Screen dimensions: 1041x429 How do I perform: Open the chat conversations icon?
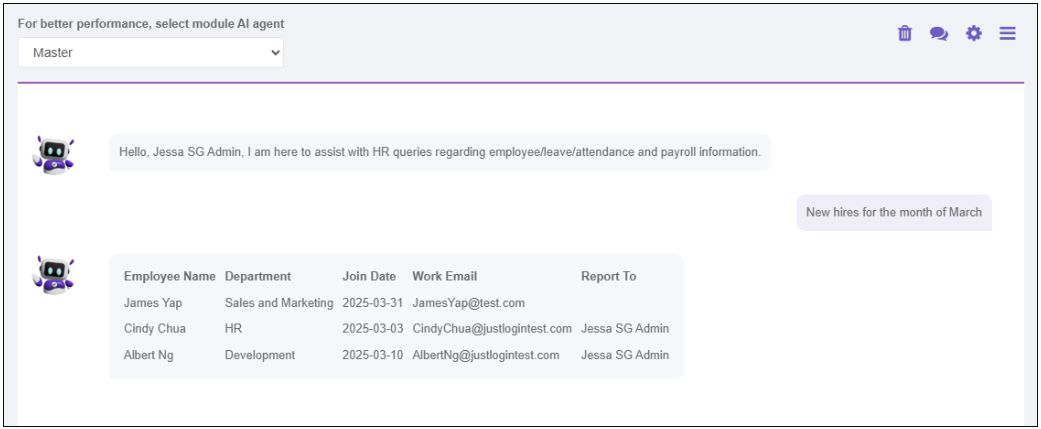(939, 33)
